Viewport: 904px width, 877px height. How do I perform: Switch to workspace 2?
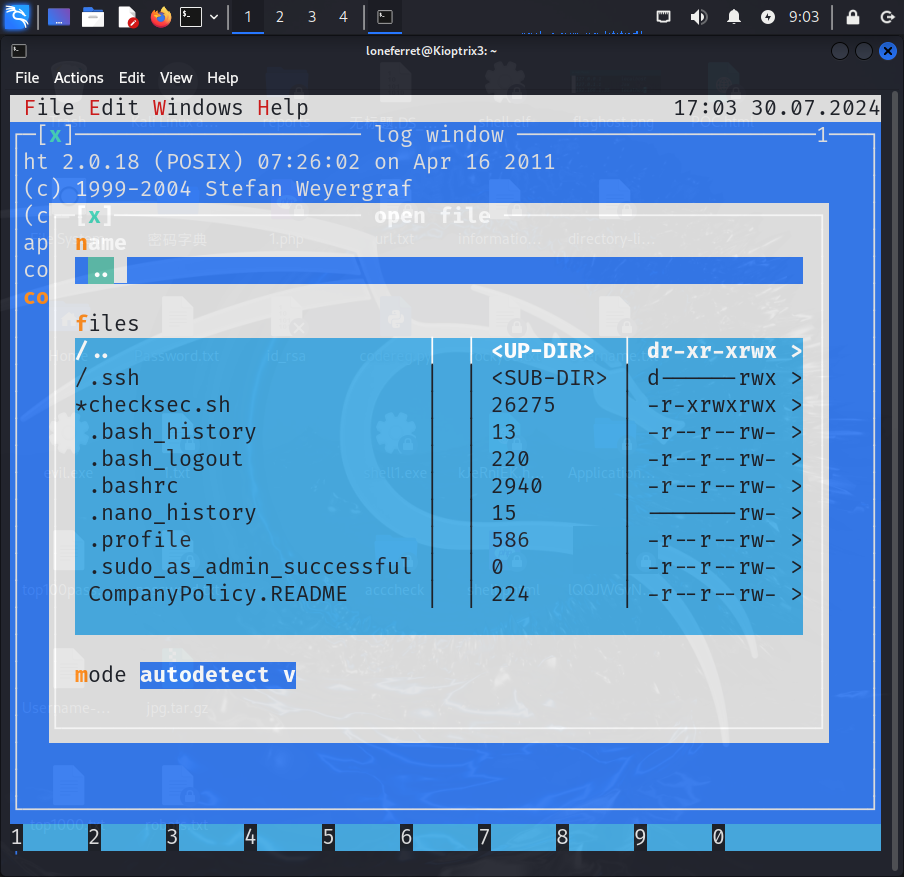279,17
